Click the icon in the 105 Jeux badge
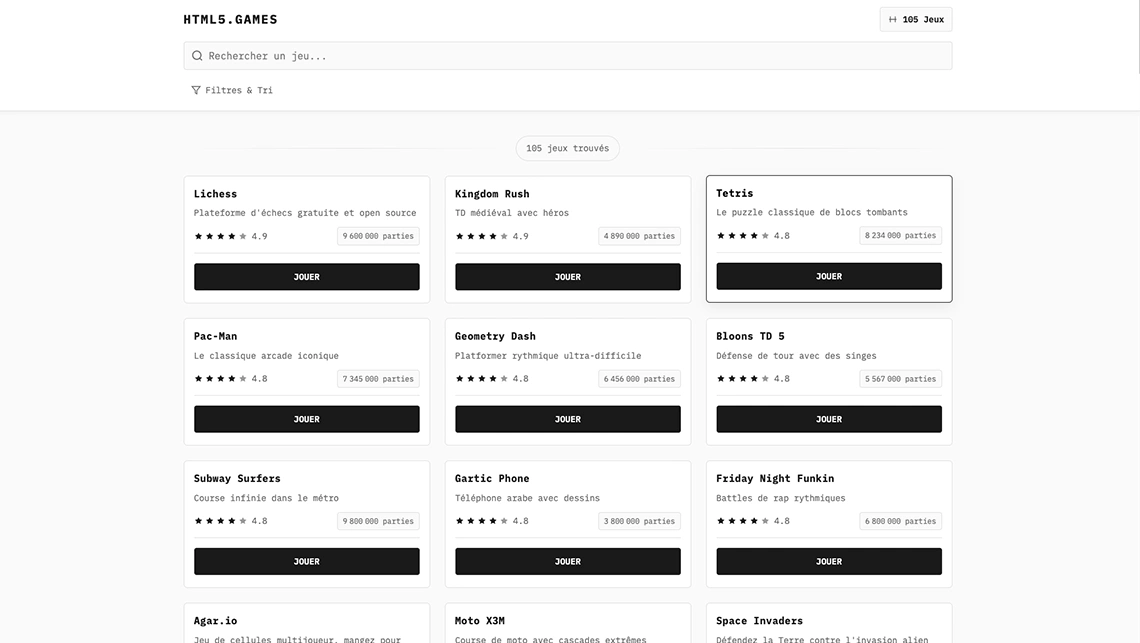The image size is (1140, 643). coord(893,20)
